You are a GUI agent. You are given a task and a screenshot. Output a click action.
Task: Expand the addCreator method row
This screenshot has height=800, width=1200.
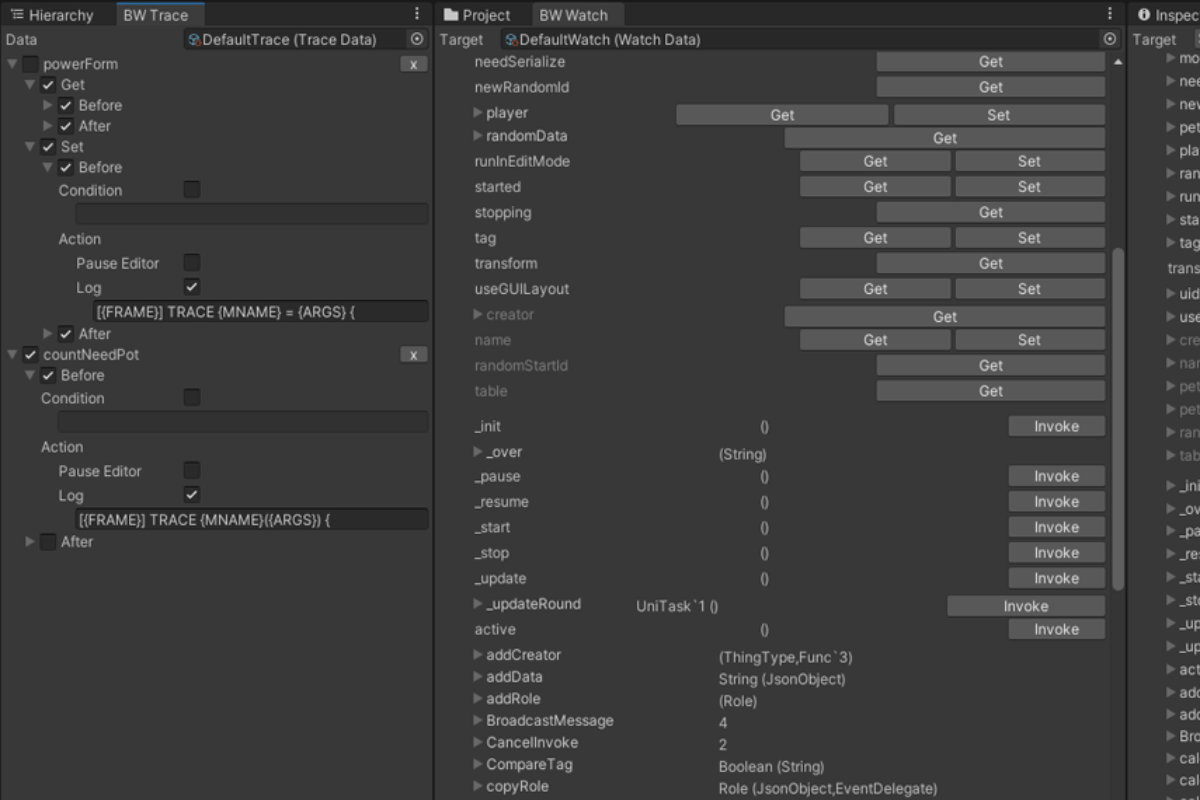478,655
